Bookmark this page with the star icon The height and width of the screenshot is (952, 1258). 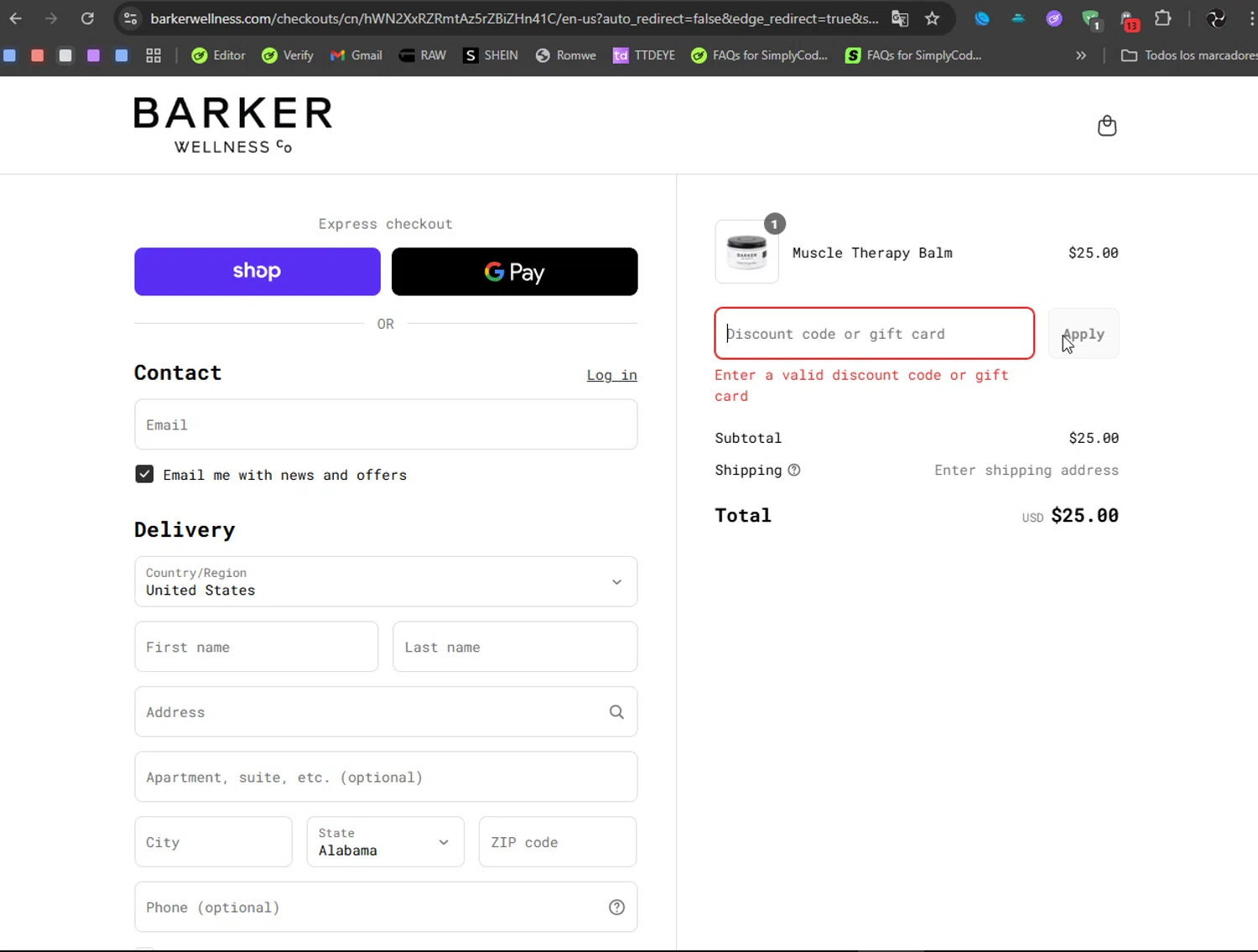932,18
